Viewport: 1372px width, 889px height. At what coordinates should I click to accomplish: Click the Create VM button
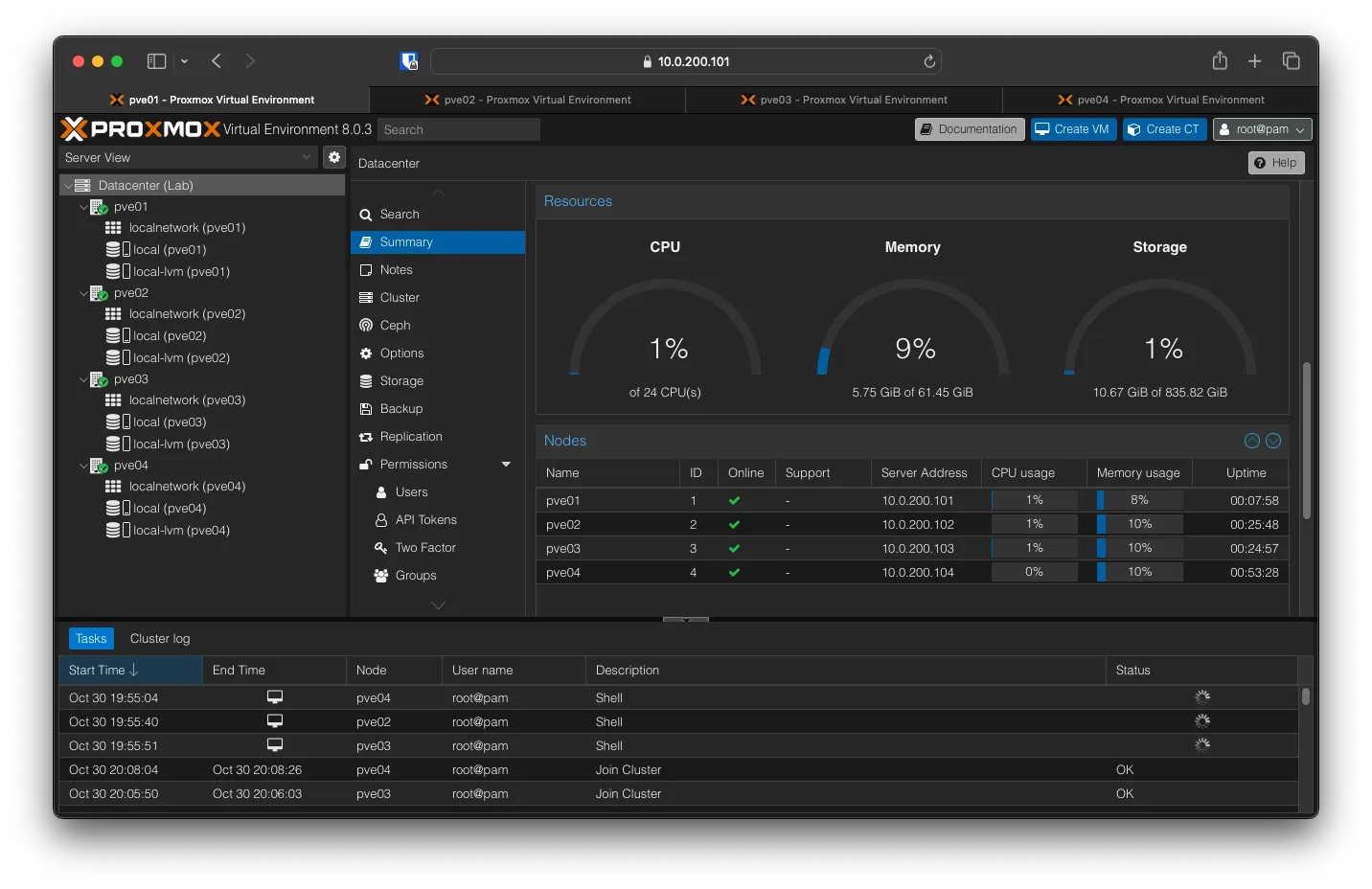1073,129
